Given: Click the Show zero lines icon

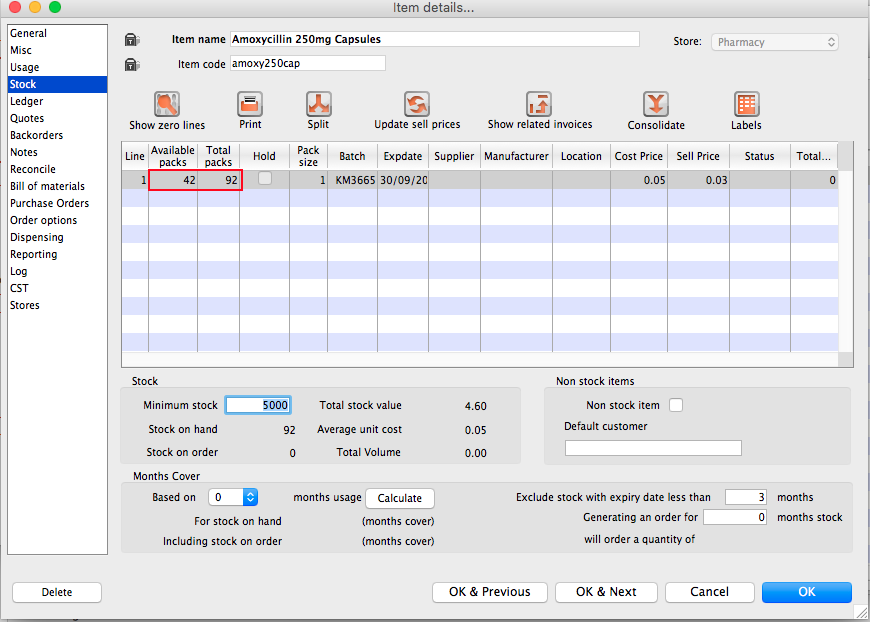Looking at the screenshot, I should 167,104.
